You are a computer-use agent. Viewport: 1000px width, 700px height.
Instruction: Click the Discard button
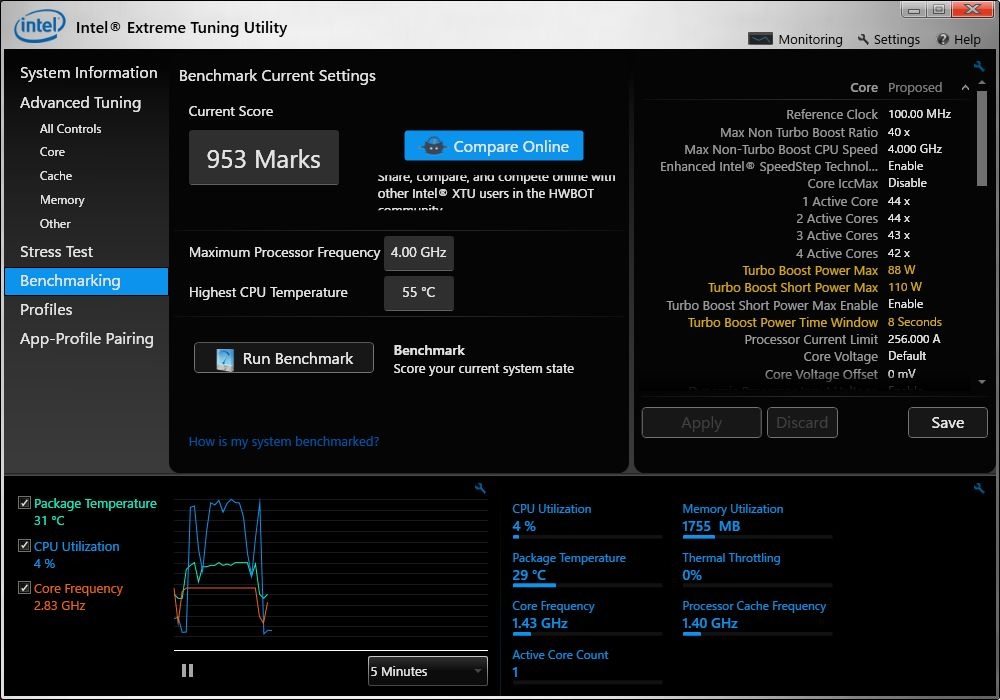pos(802,423)
